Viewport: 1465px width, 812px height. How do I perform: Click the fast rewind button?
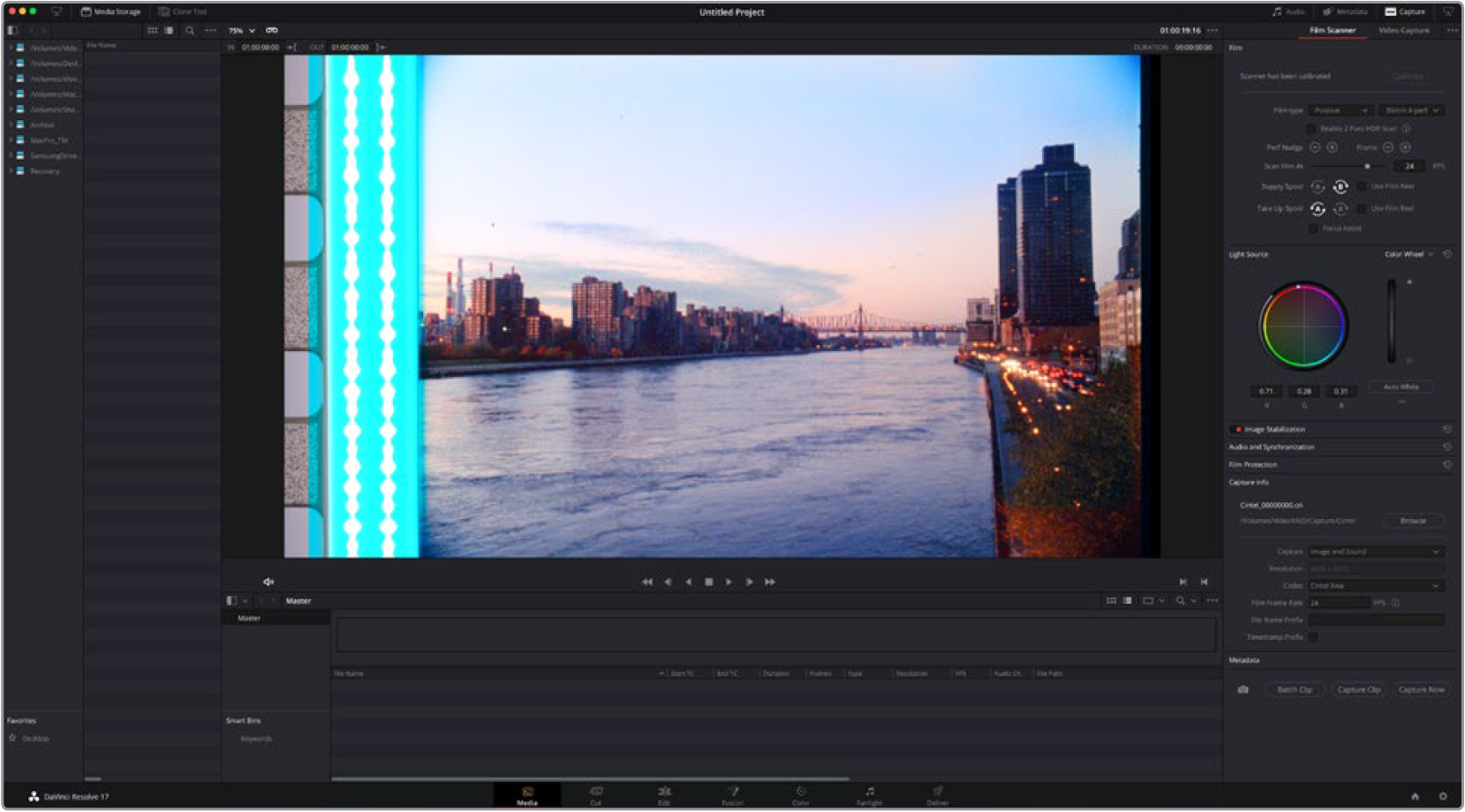647,582
